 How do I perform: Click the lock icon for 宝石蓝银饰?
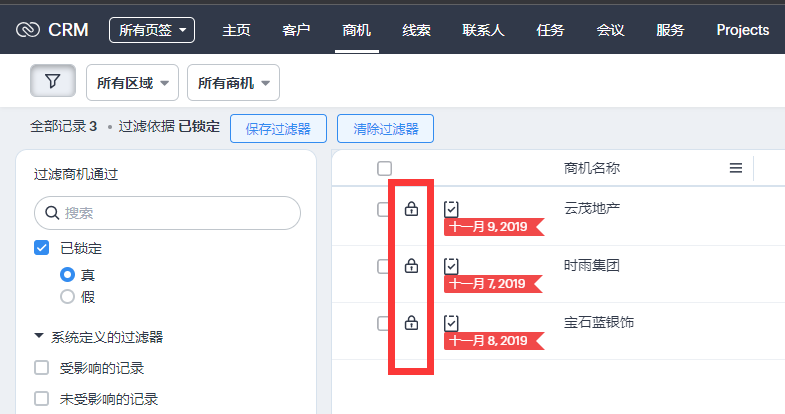411,323
